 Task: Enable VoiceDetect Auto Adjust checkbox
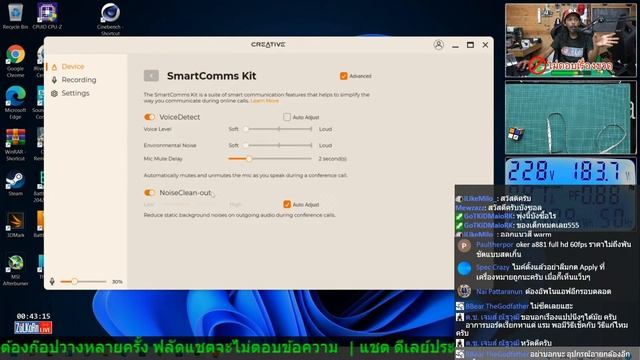pos(287,117)
